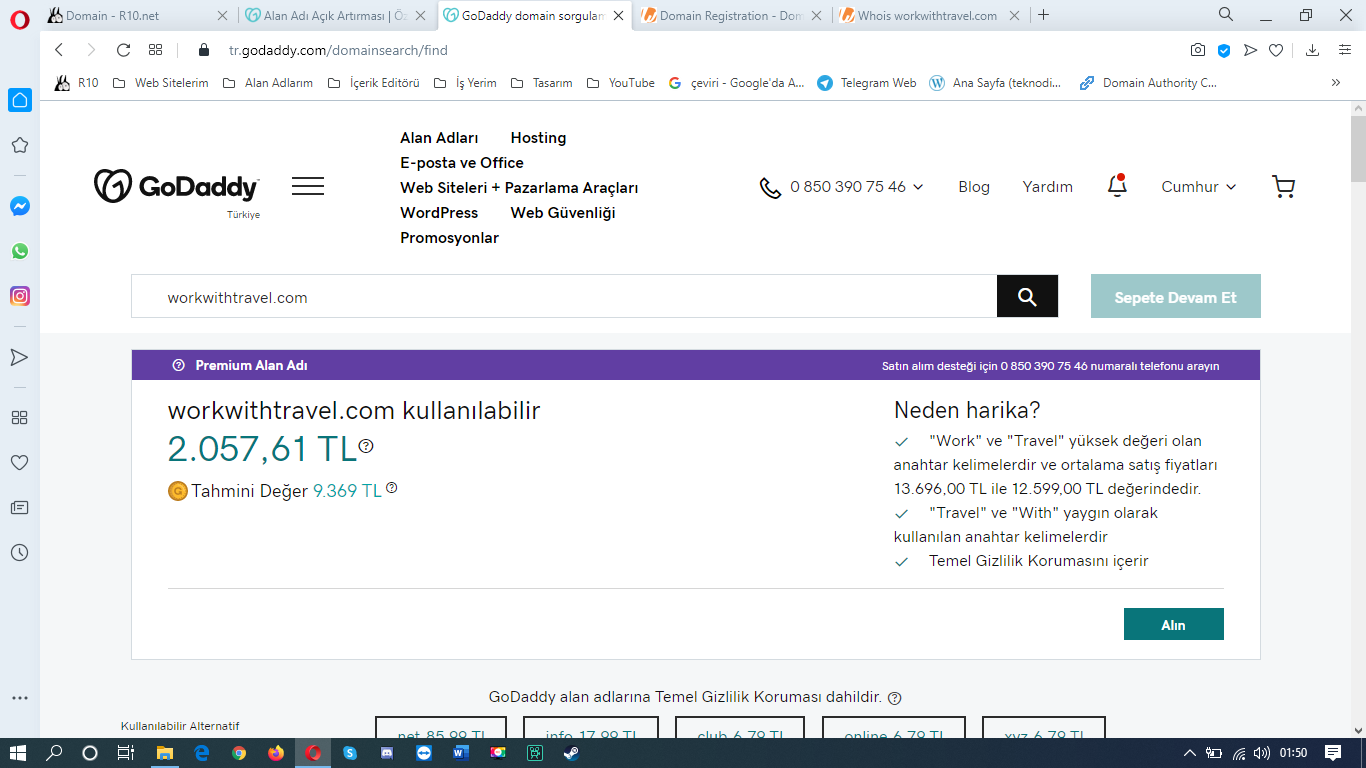Viewport: 1366px width, 768px height.
Task: Open Windows Start menu
Action: click(18, 753)
